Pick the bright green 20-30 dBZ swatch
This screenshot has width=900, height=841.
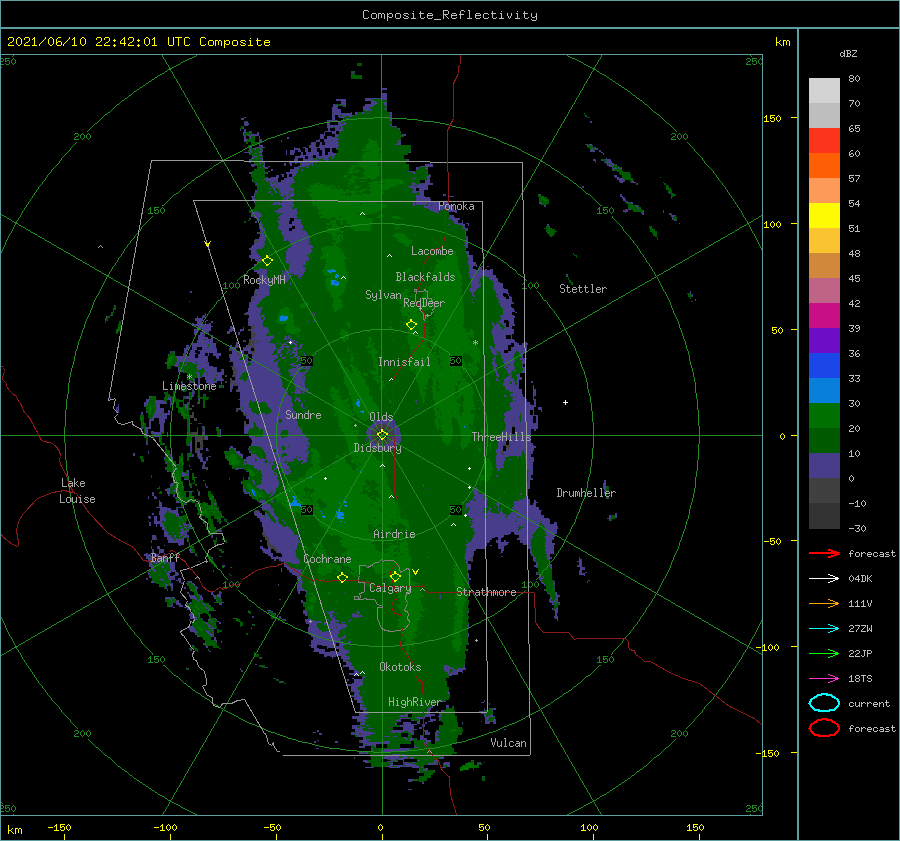(x=824, y=415)
